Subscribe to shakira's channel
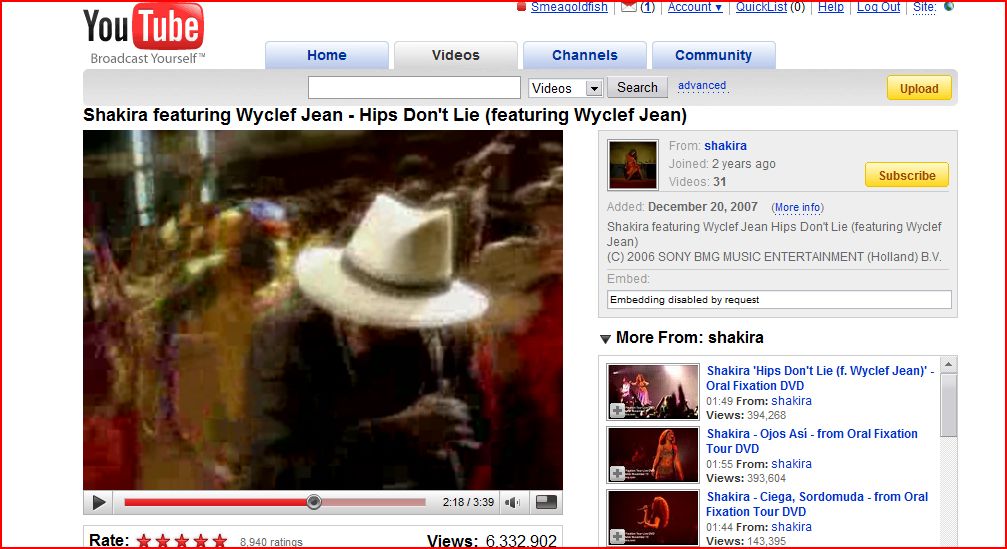The width and height of the screenshot is (1007, 549). tap(907, 175)
